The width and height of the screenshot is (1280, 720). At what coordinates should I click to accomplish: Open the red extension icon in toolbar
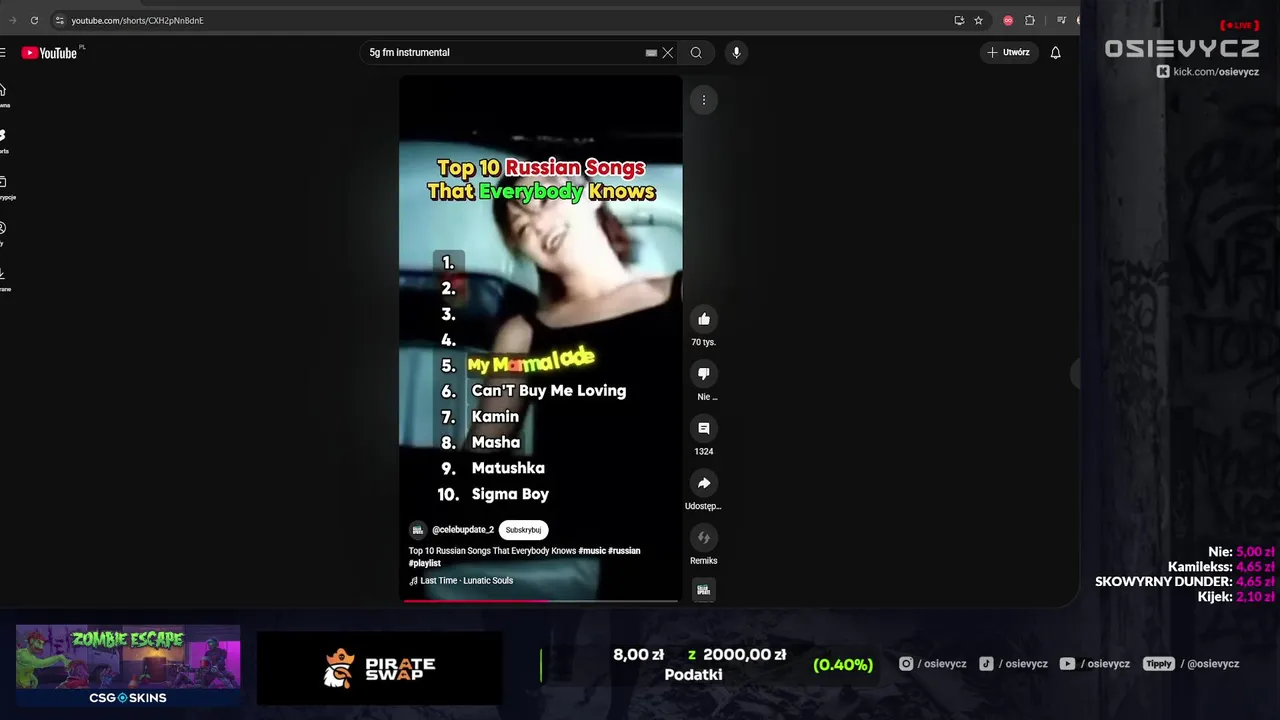[1008, 20]
